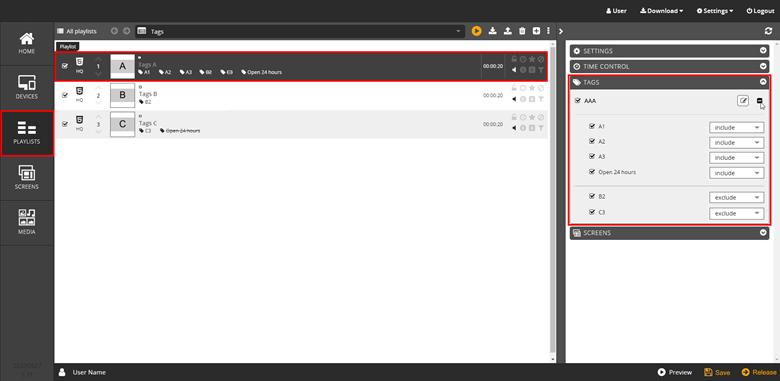Open the include dropdown for tag A2
The image size is (780, 381).
(736, 143)
